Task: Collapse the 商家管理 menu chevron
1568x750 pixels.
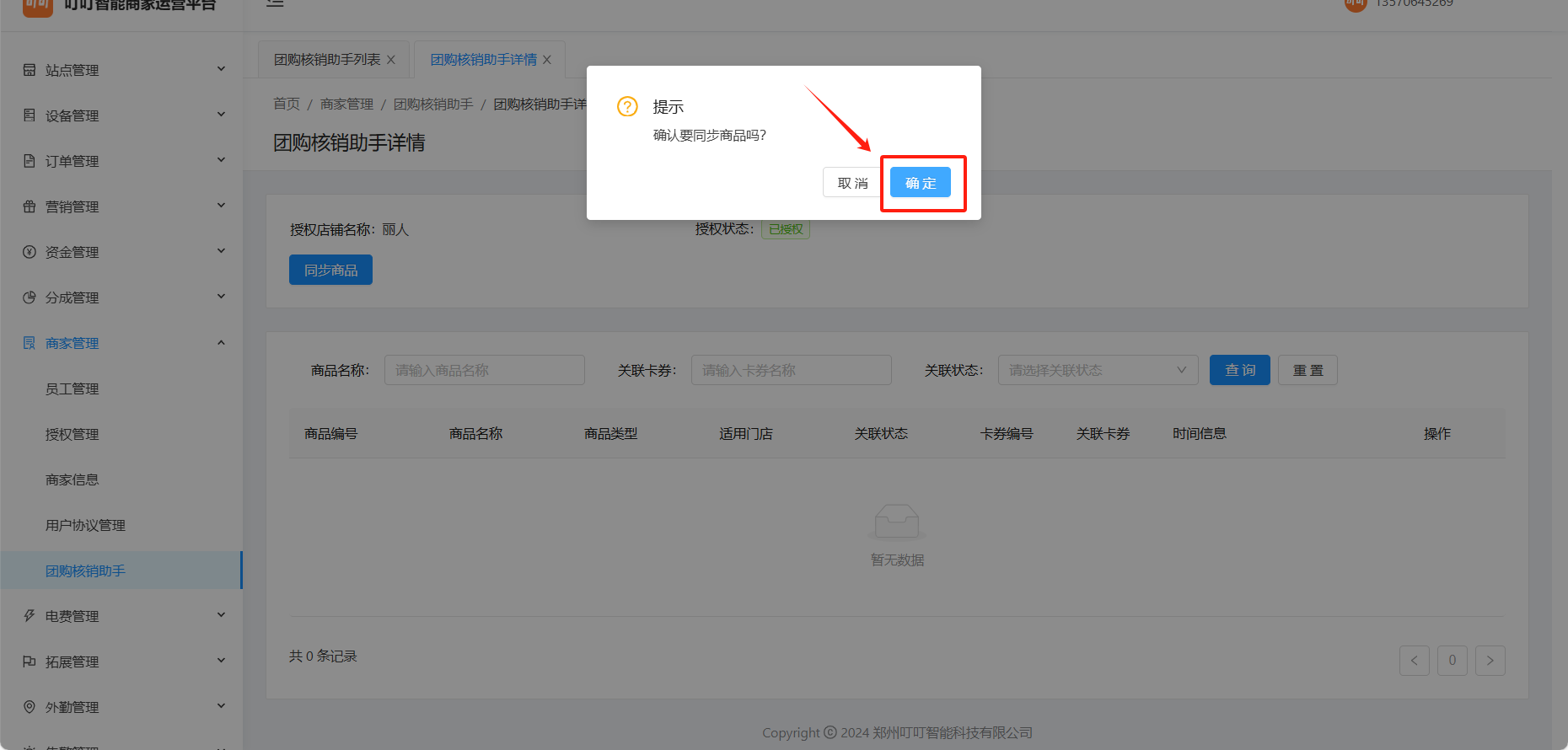Action: [221, 342]
